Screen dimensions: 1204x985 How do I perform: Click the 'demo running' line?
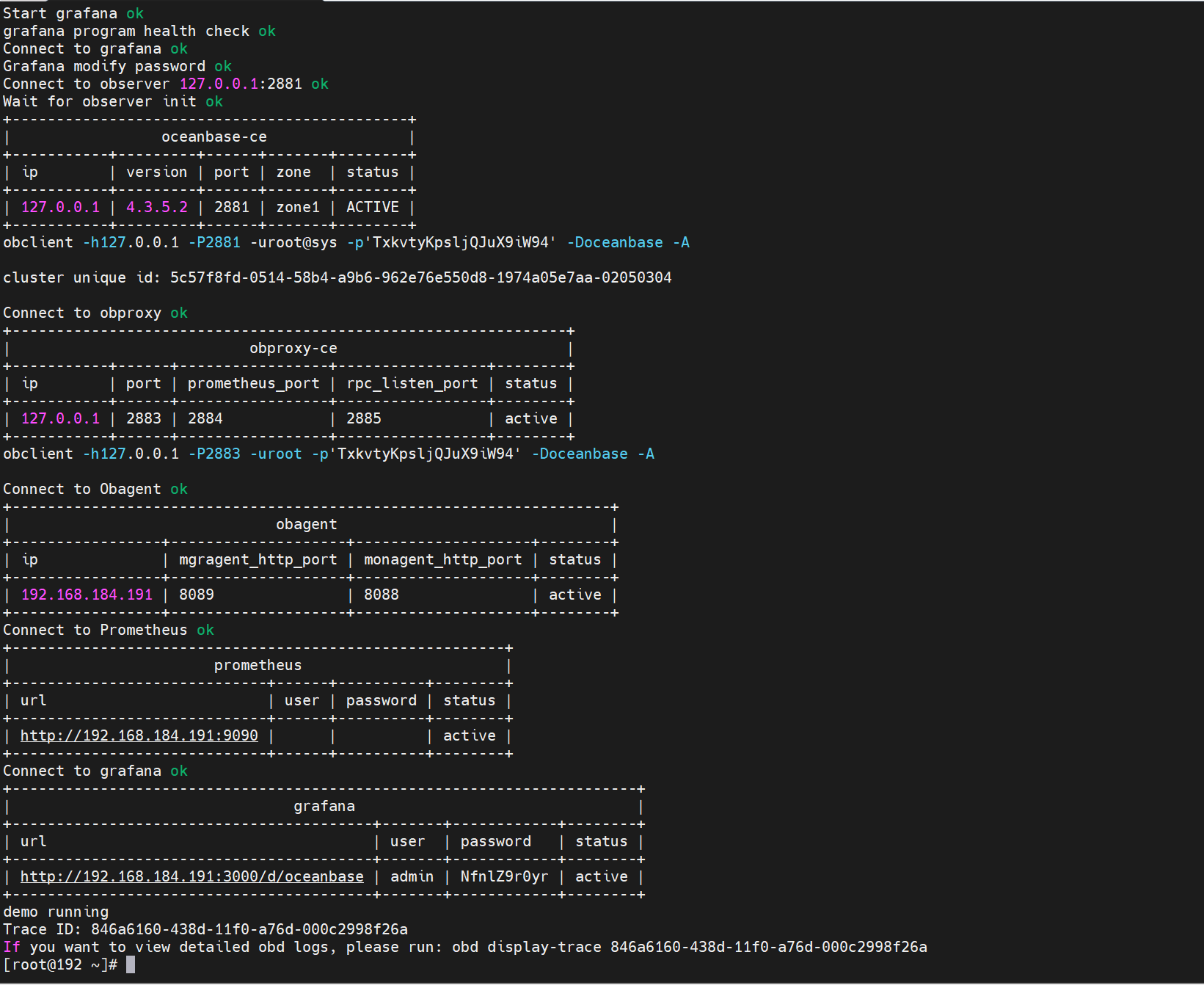pos(56,912)
